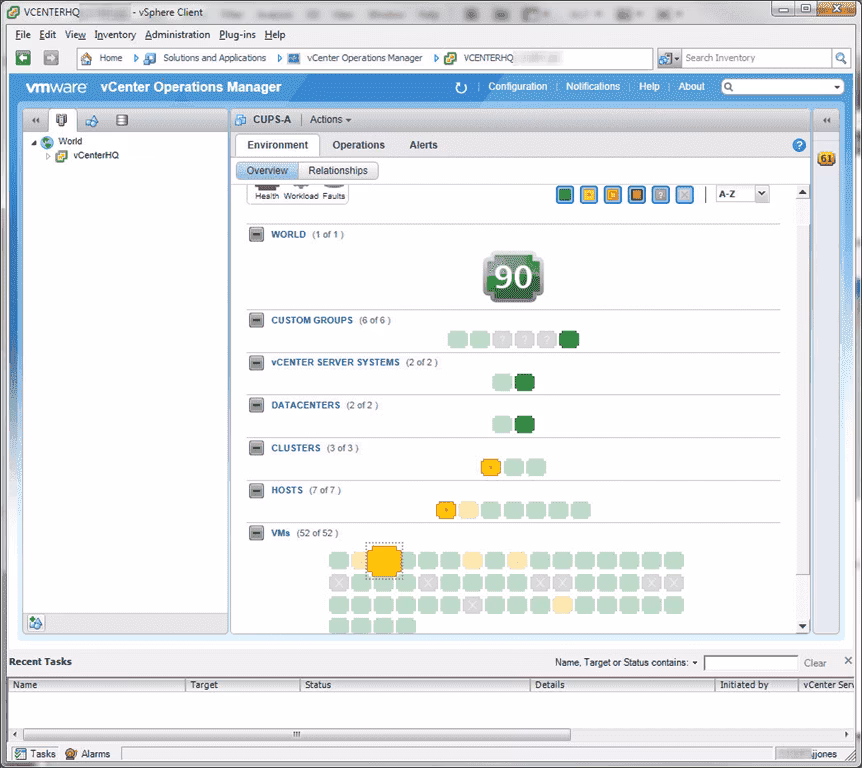Image resolution: width=862 pixels, height=768 pixels.
Task: Click the refresh icon in the vCenter Operations header
Action: [459, 87]
